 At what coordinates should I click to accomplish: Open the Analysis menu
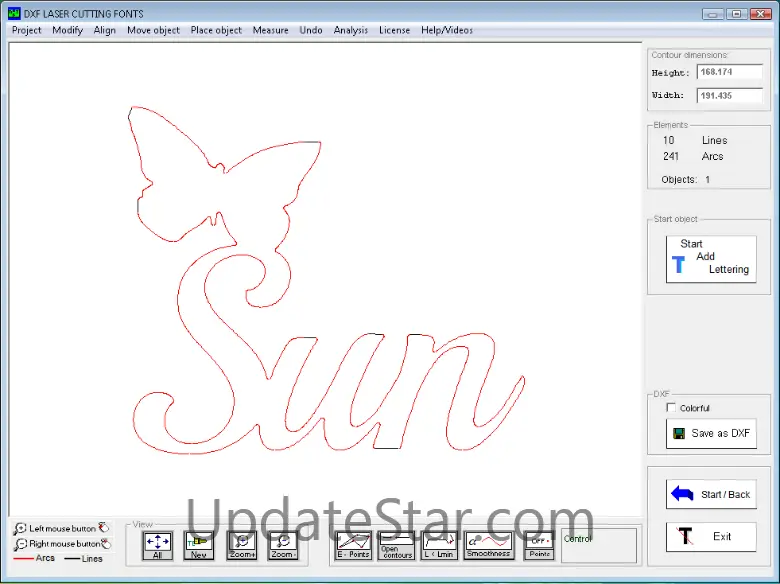pyautogui.click(x=350, y=30)
